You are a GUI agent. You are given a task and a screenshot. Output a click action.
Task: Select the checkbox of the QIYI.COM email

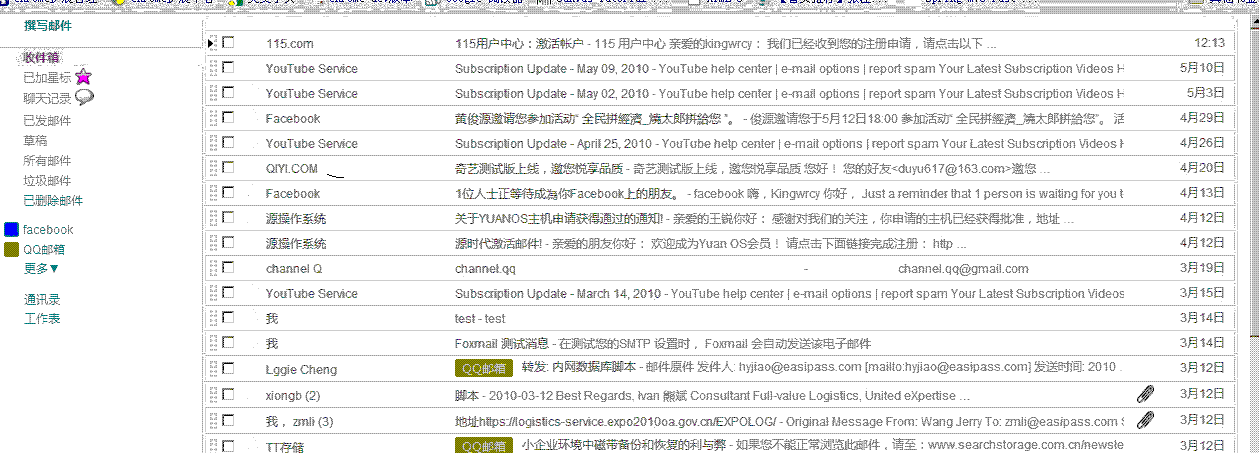228,168
